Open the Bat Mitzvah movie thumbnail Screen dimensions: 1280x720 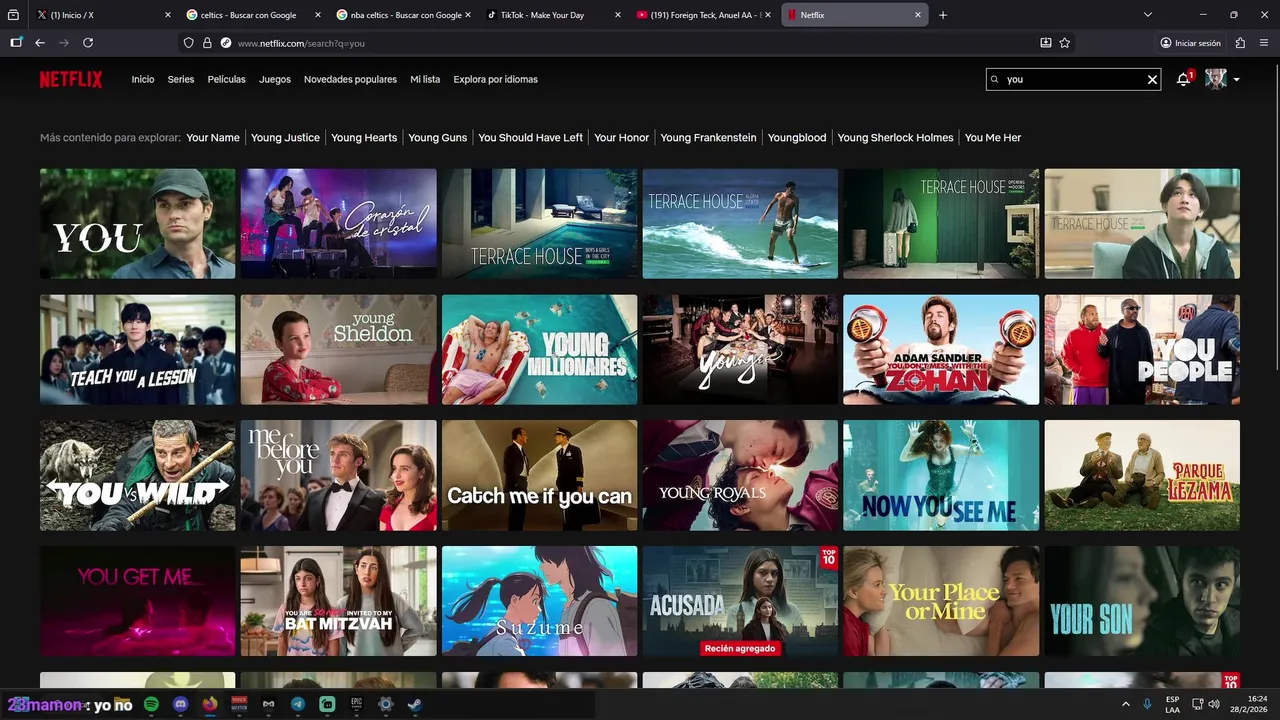click(x=338, y=601)
